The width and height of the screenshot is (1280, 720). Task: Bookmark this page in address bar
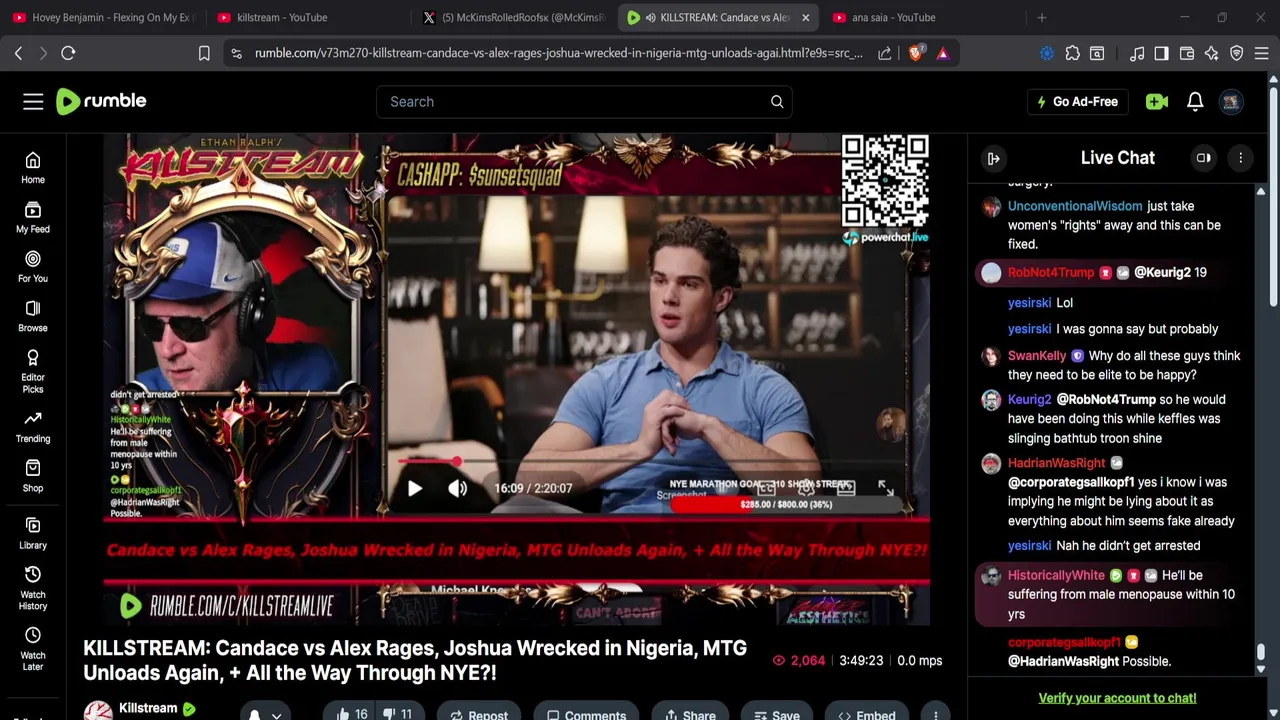pos(204,53)
